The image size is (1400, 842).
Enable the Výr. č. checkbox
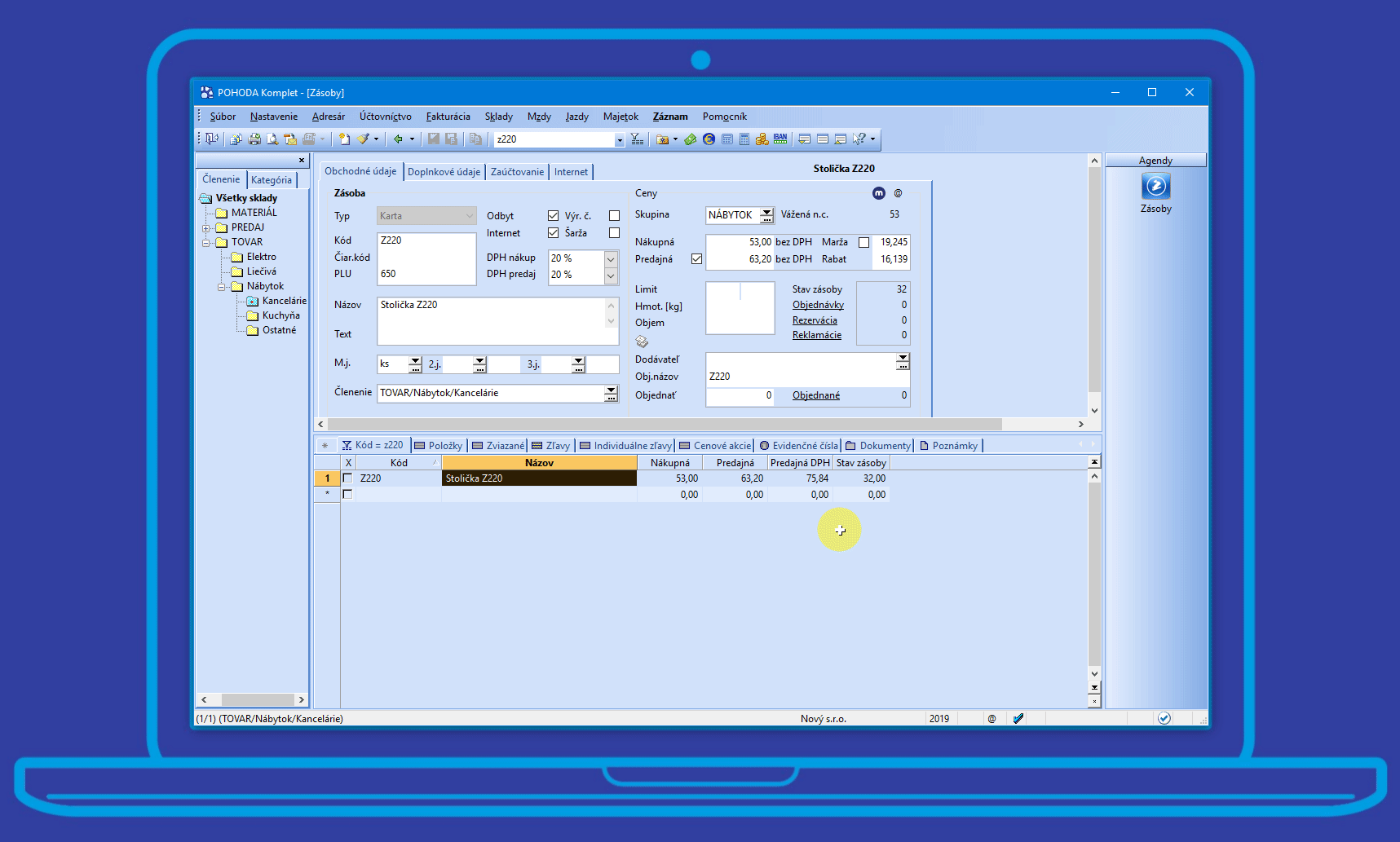614,216
